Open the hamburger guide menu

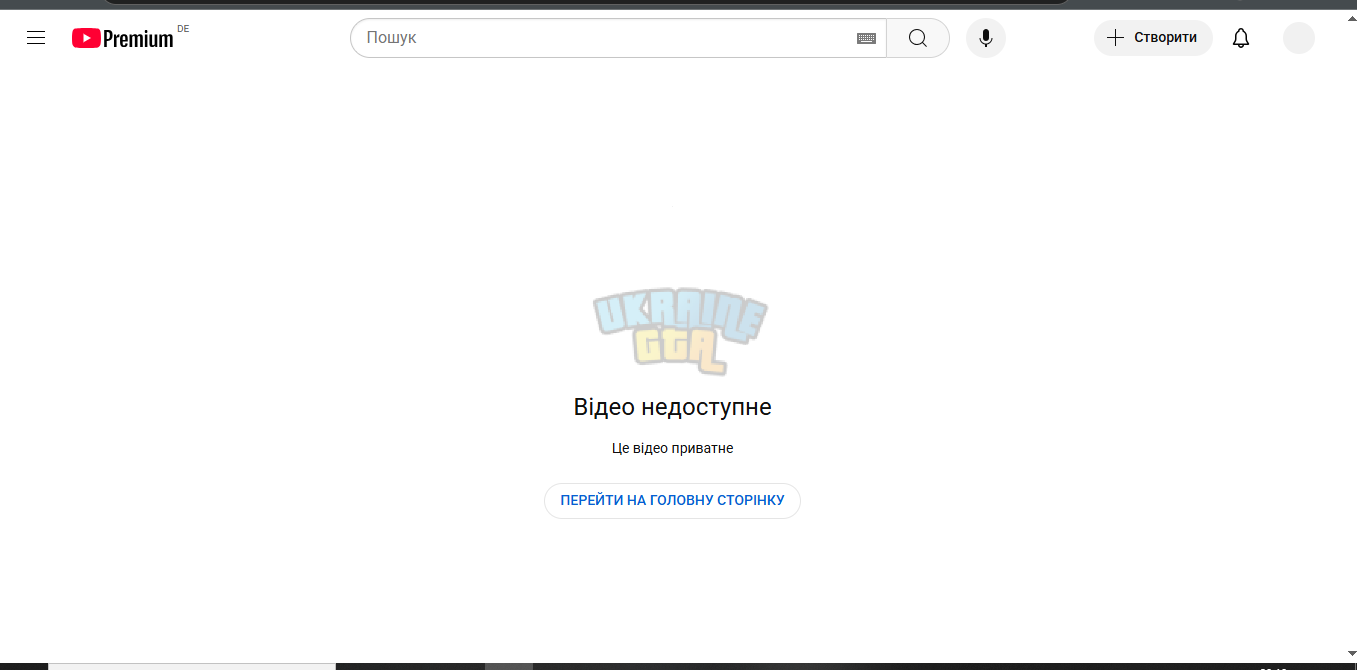[36, 38]
